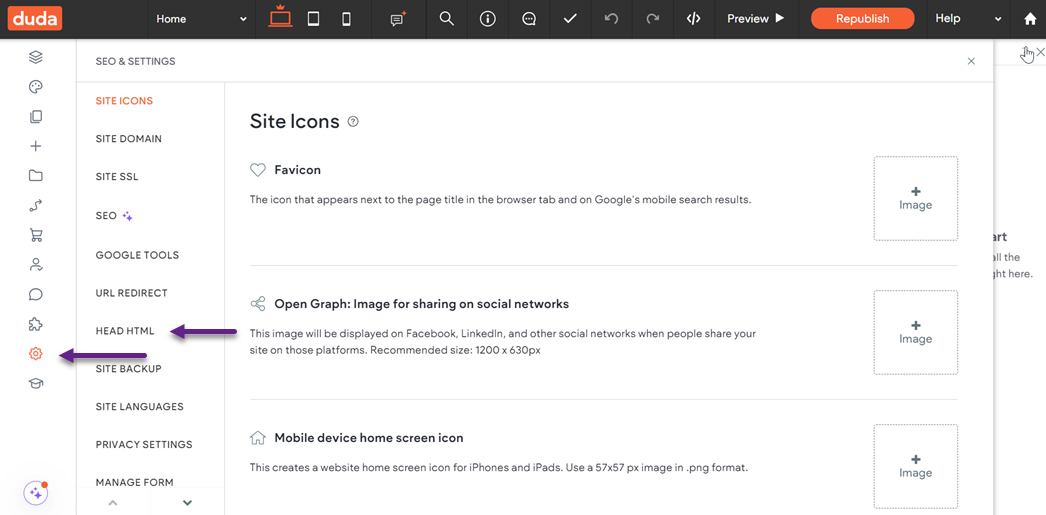Select URL Redirect menu item
The image size is (1046, 515).
[x=131, y=293]
